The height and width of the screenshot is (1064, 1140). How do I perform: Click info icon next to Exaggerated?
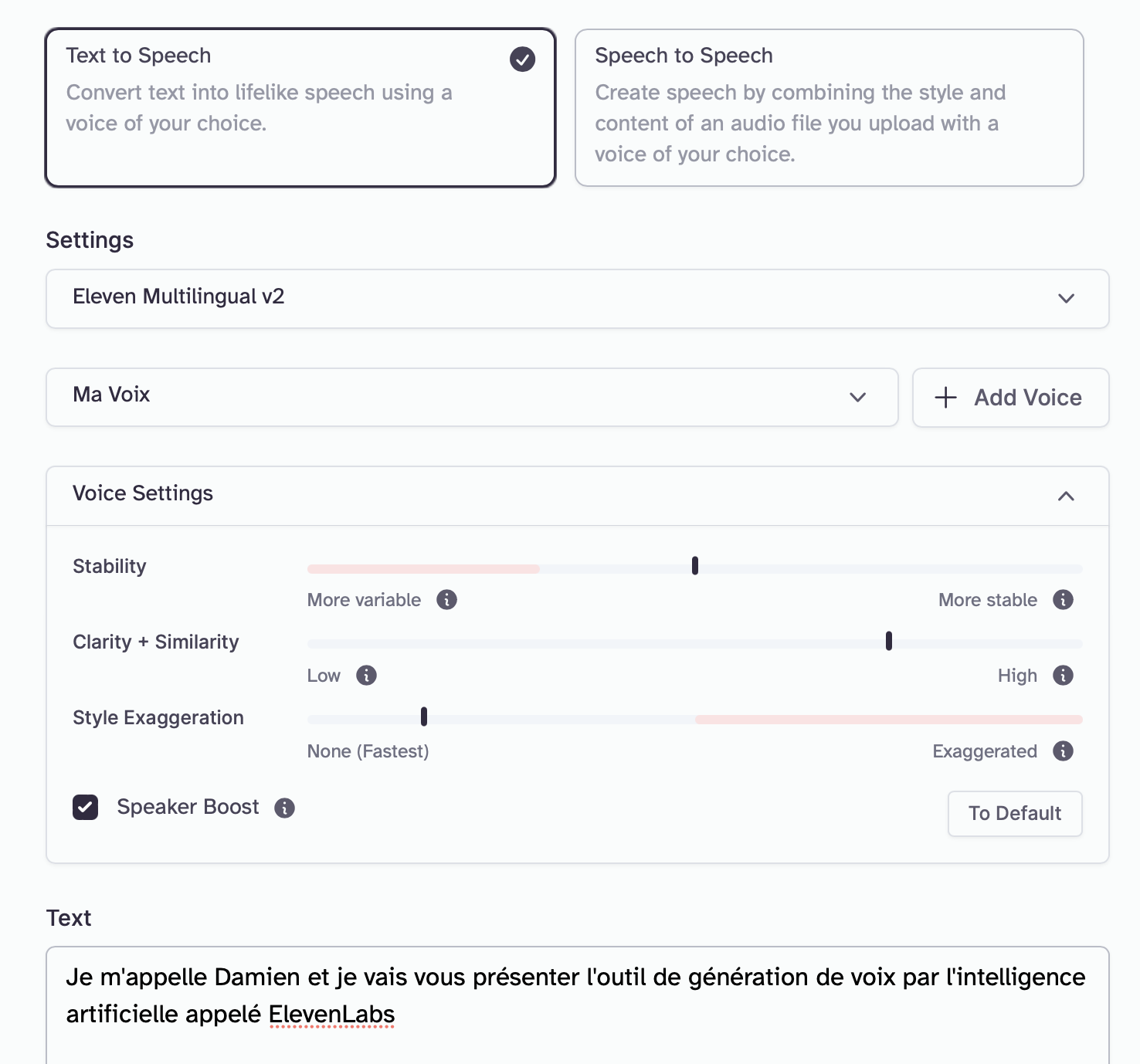pyautogui.click(x=1063, y=751)
